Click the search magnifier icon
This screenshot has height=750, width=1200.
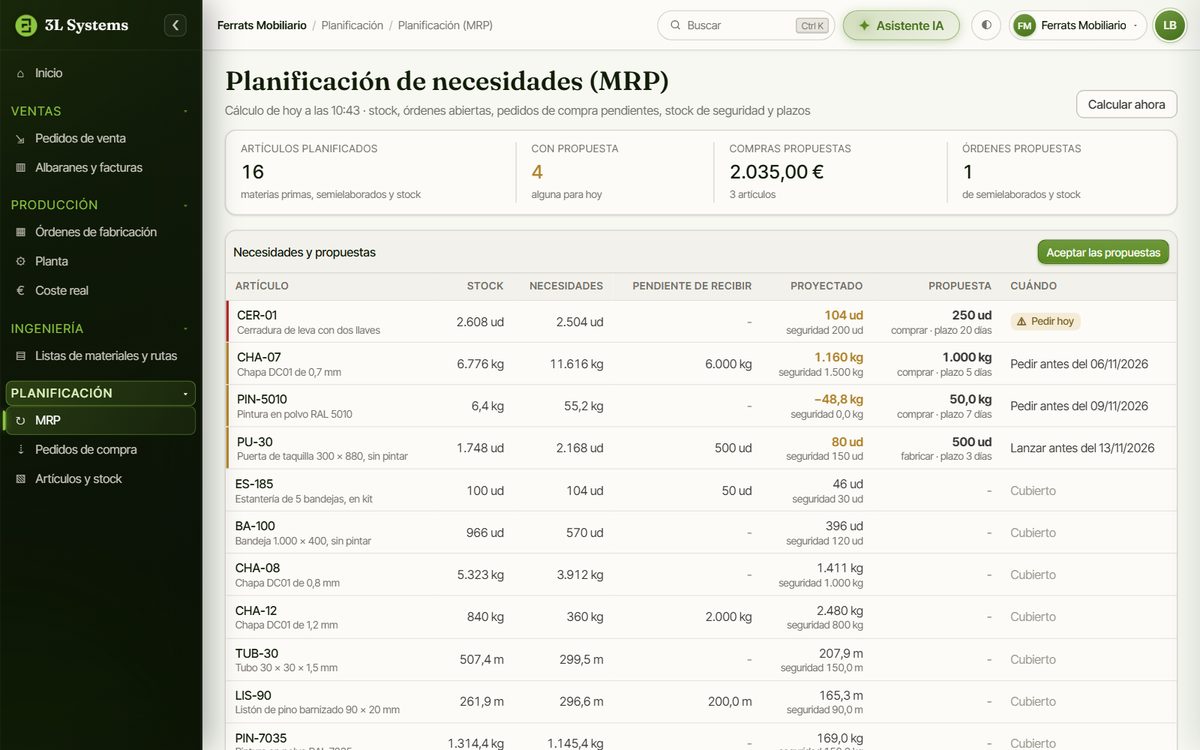(x=676, y=25)
